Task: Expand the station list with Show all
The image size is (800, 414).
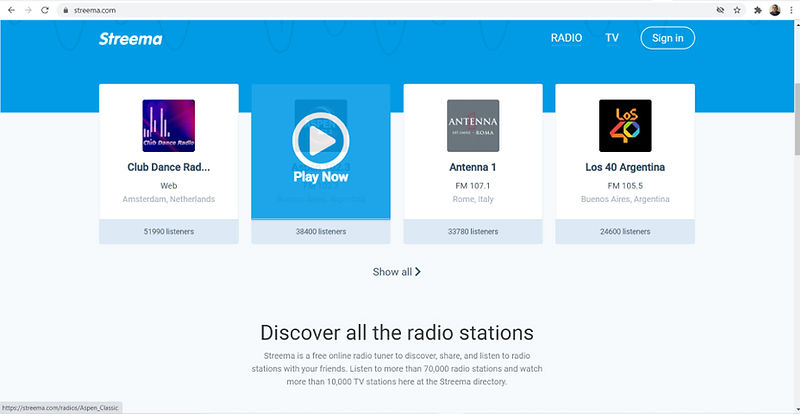Action: pos(396,272)
